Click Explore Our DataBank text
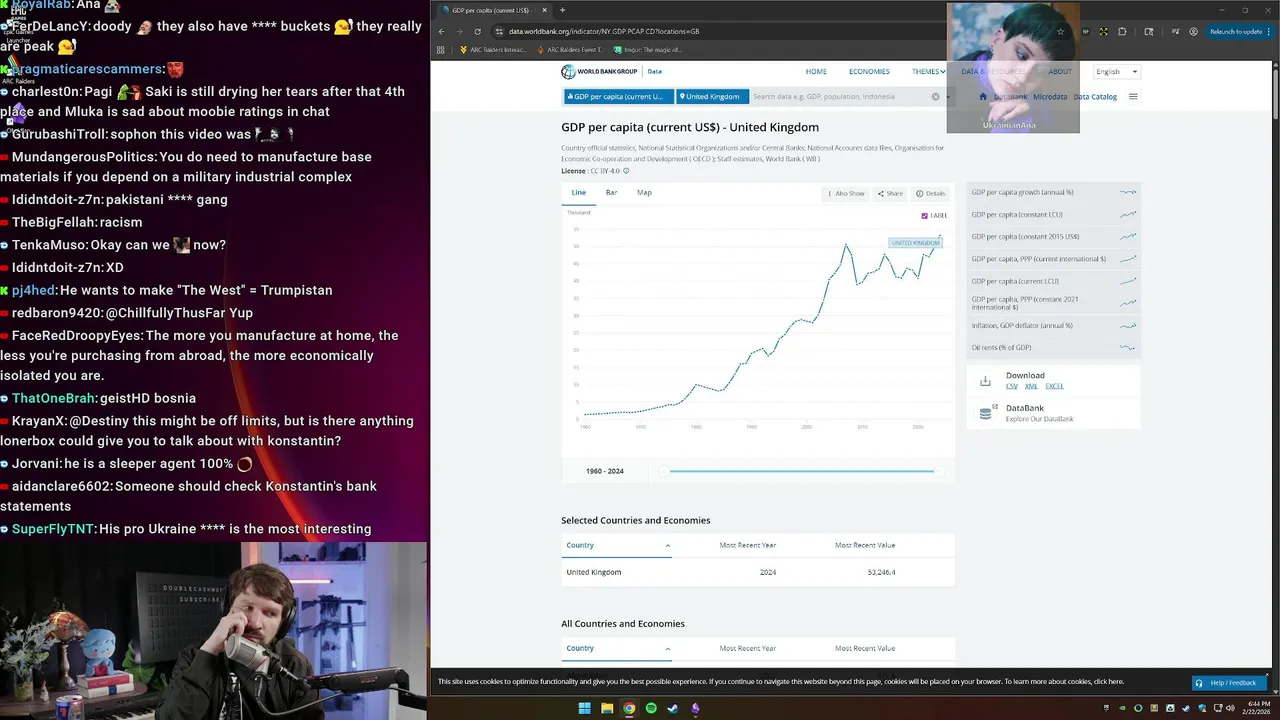Viewport: 1280px width, 720px height. [x=1039, y=419]
